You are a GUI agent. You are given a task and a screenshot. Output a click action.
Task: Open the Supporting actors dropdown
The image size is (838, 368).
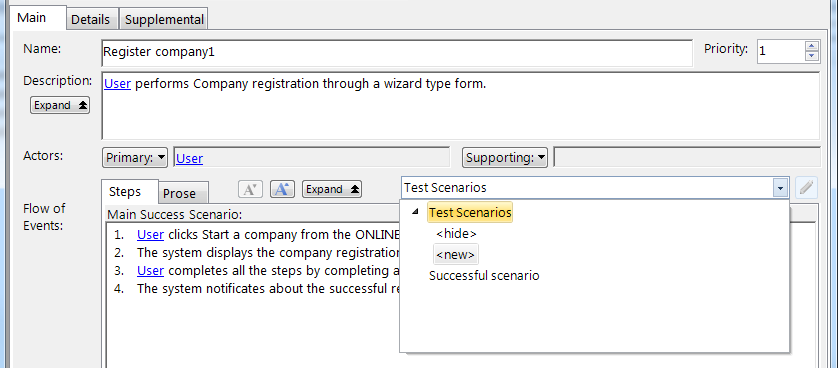[x=505, y=158]
